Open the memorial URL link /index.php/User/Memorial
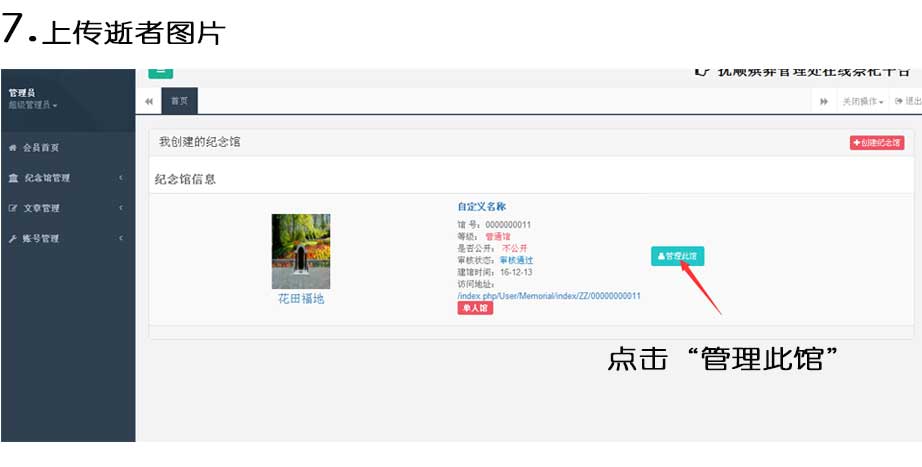 pos(548,296)
